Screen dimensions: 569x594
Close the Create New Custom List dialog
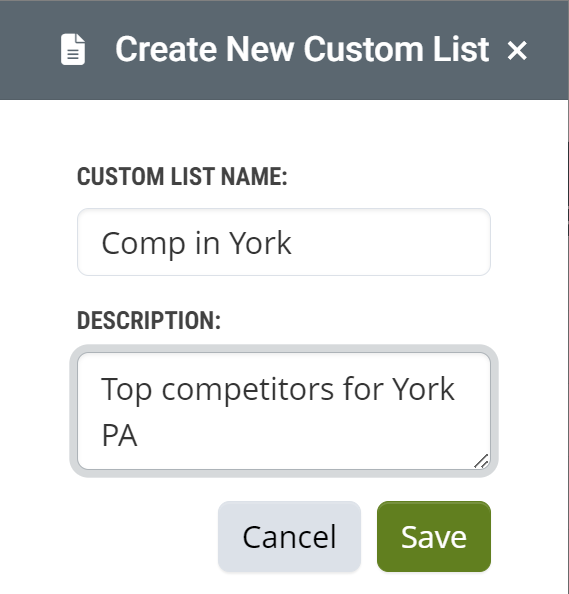517,50
